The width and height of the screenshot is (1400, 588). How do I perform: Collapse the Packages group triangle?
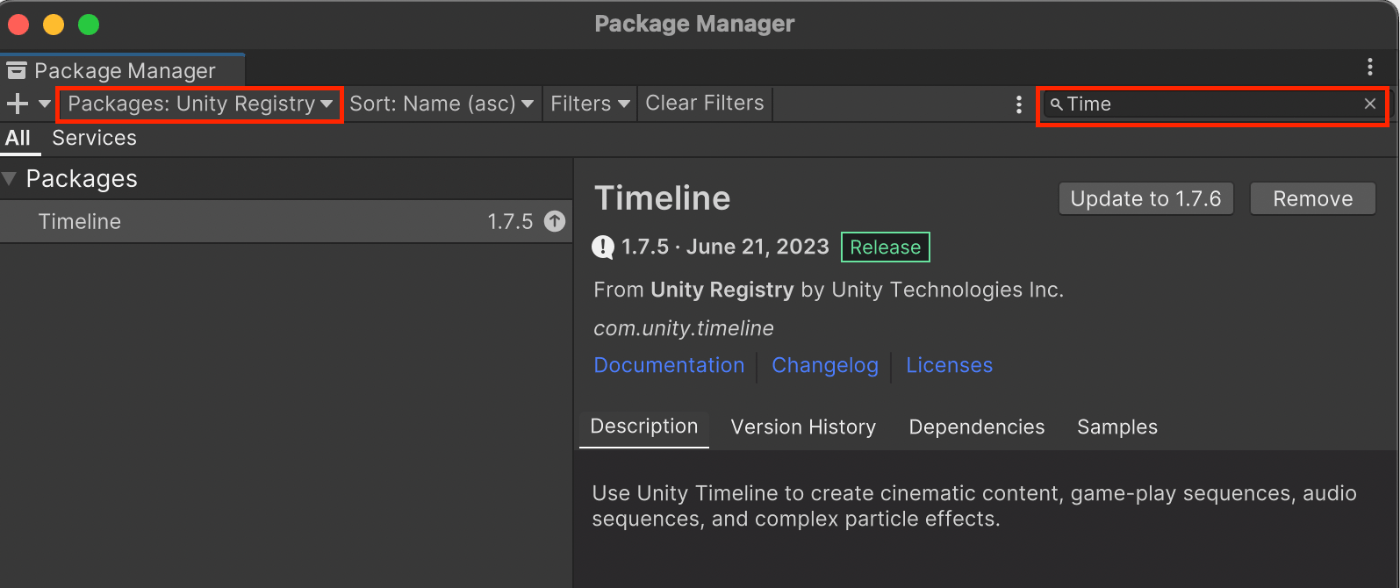(10, 179)
